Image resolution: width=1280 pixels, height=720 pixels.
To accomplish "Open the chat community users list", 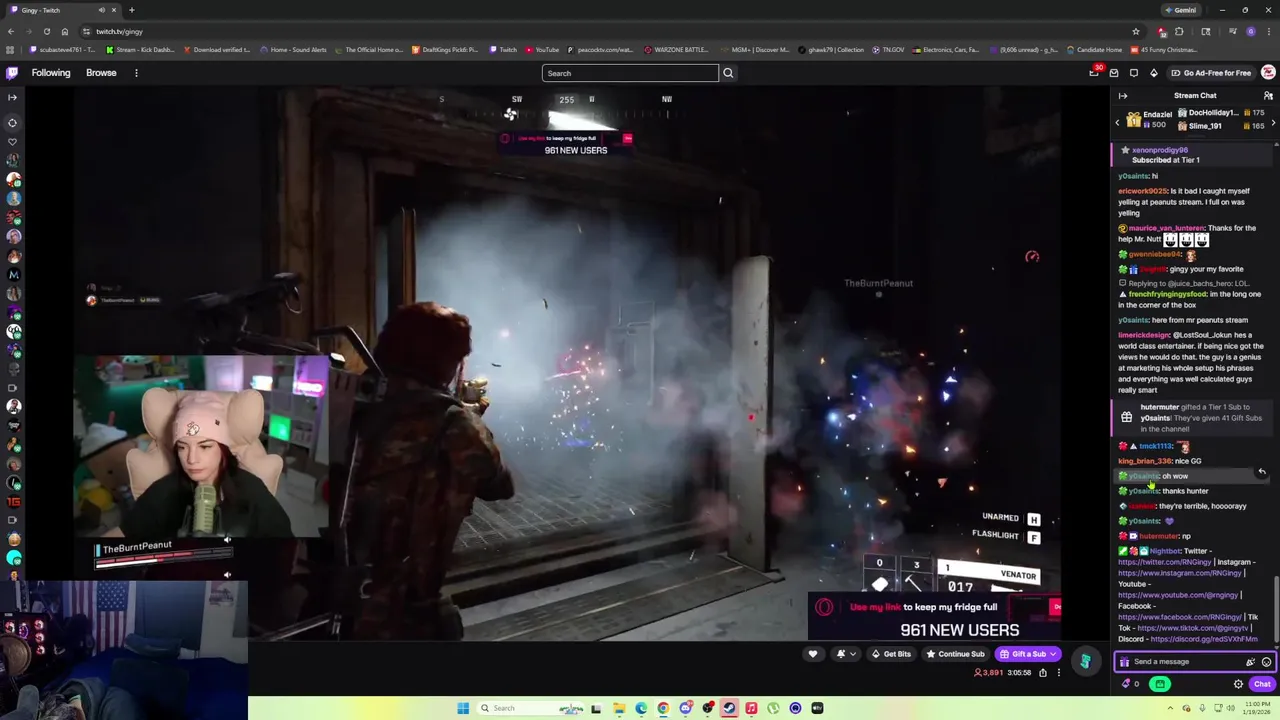I will click(1268, 96).
